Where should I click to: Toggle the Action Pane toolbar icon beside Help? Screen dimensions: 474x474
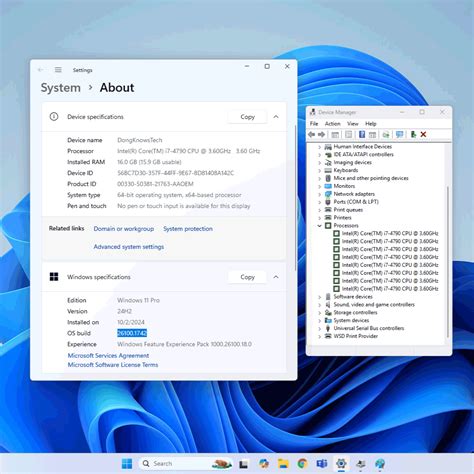coord(372,134)
